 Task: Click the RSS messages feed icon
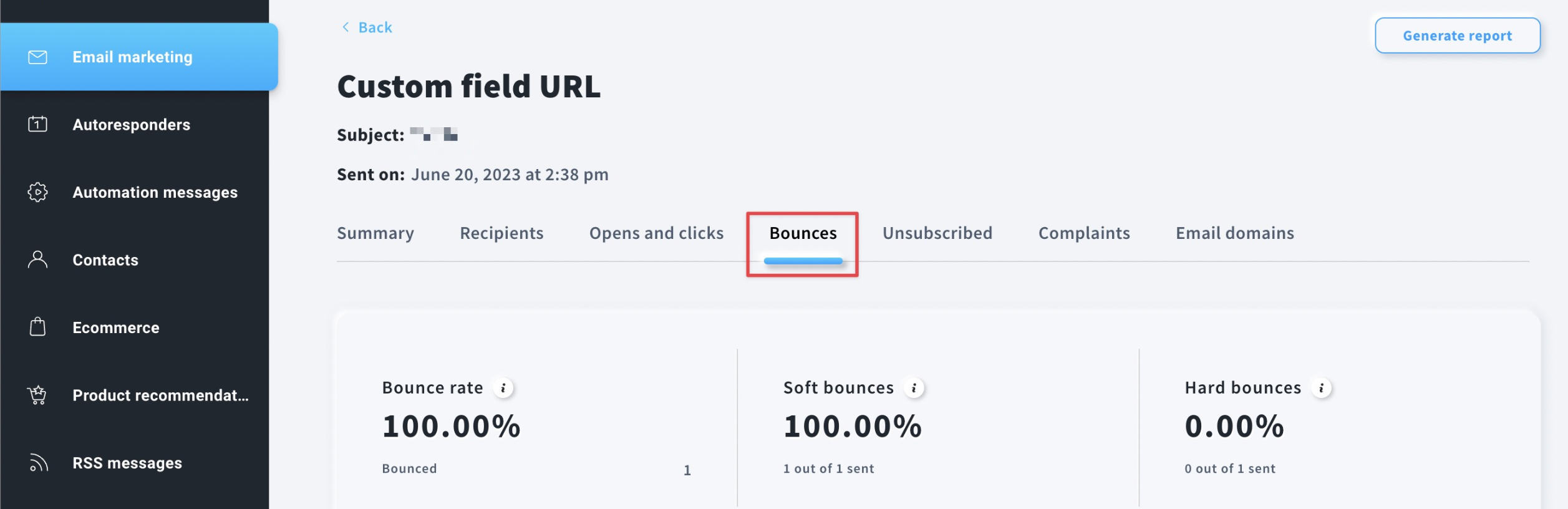38,462
